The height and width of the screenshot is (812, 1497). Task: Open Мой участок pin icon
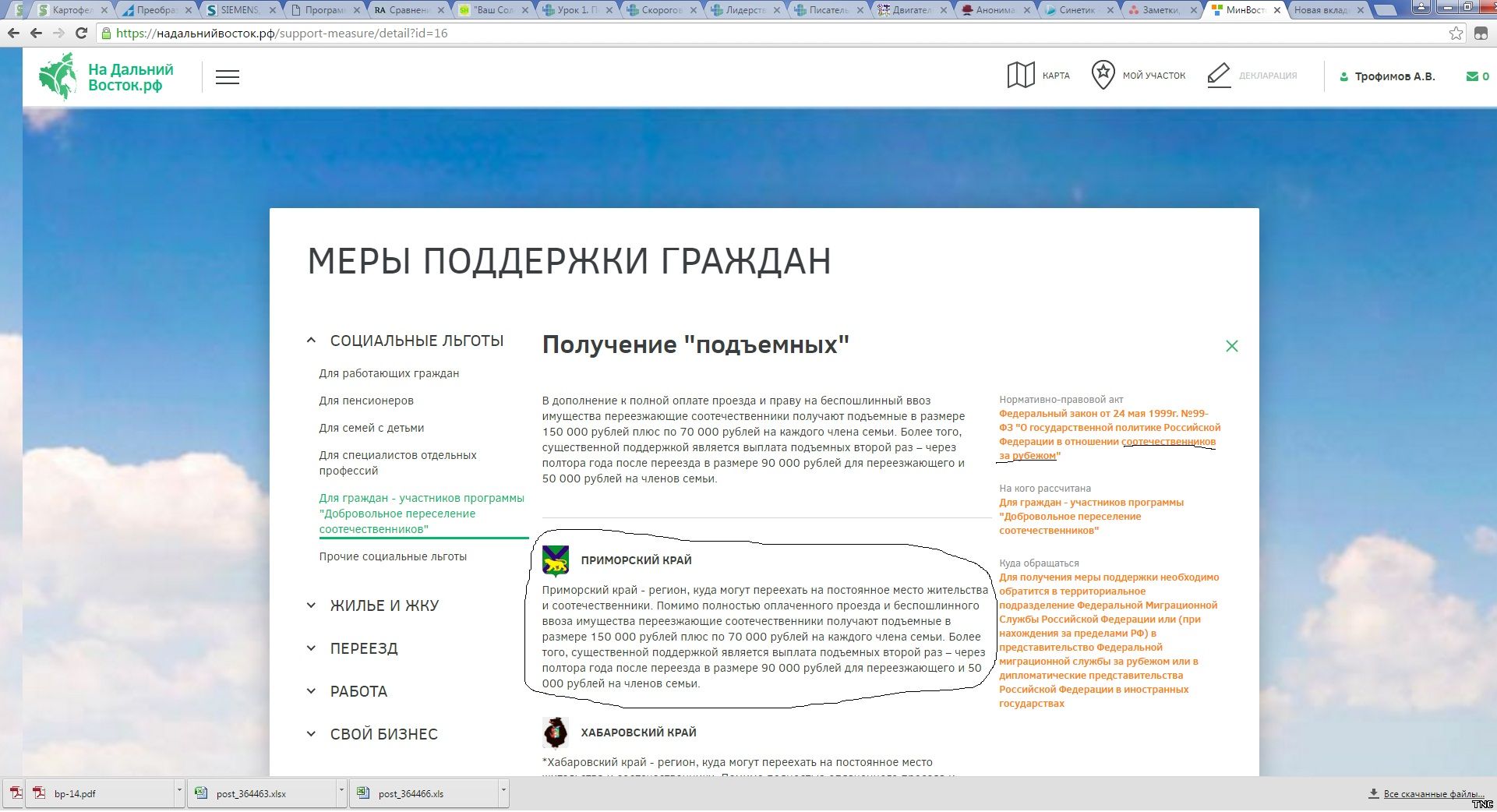pos(1103,76)
